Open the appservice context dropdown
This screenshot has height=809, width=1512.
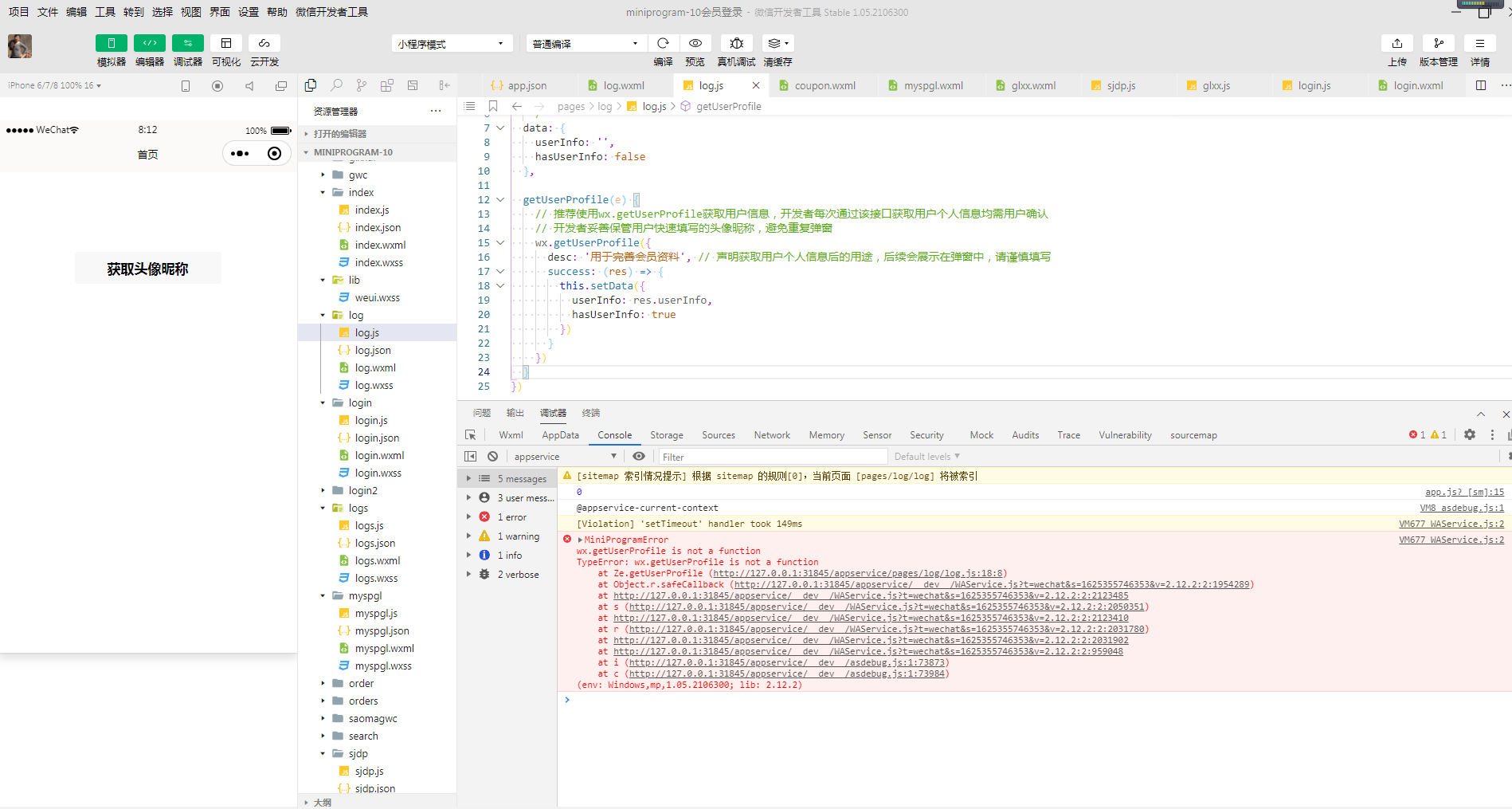point(565,457)
